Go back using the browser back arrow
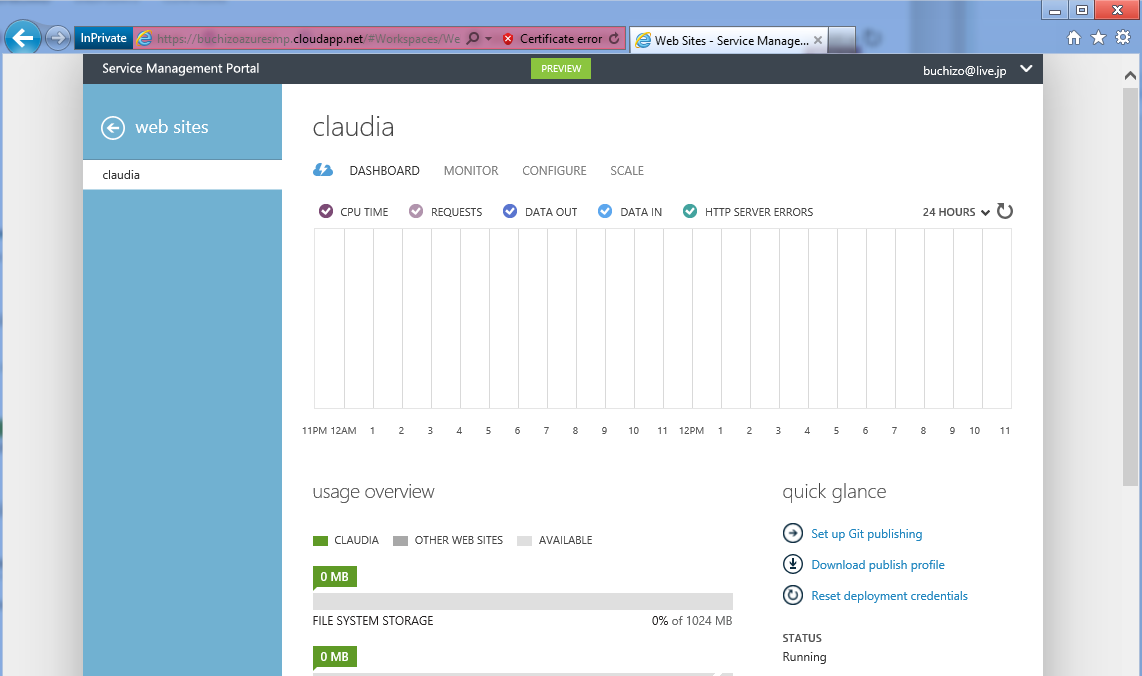This screenshot has width=1142, height=676. click(x=23, y=38)
